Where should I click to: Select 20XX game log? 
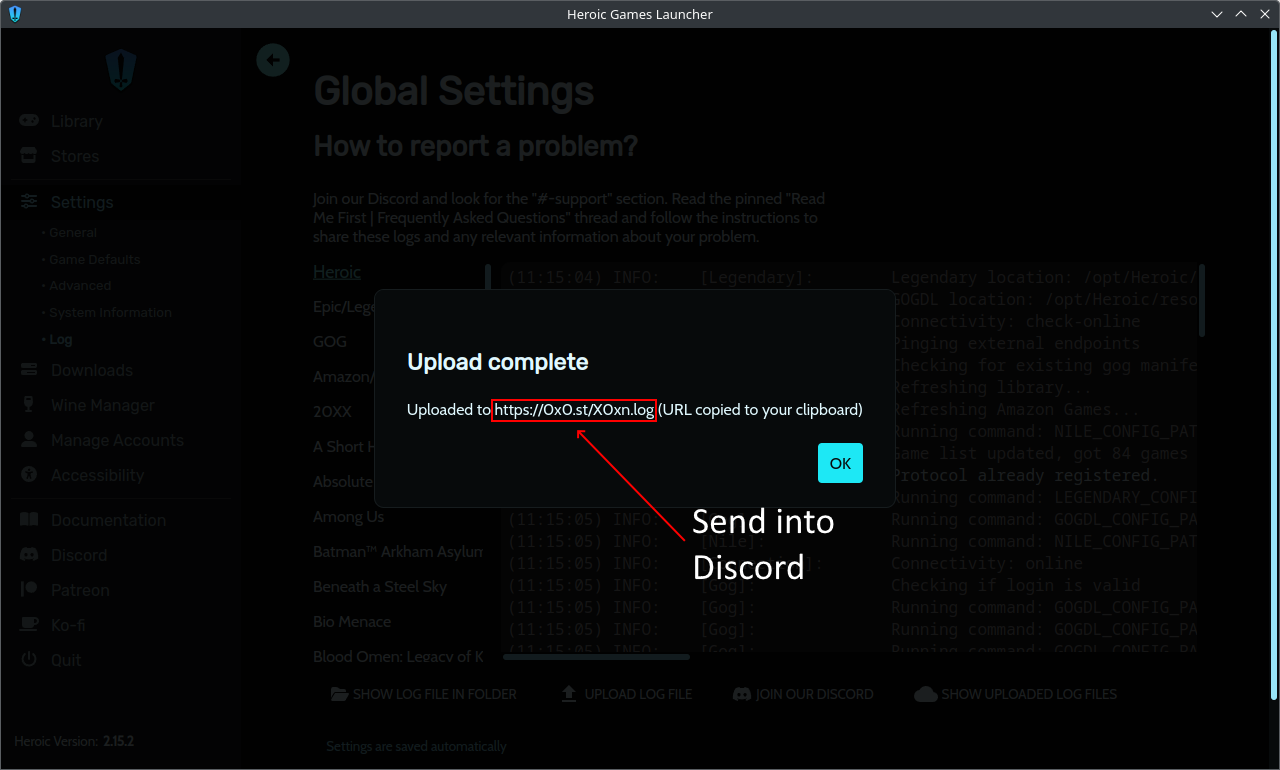pos(332,411)
